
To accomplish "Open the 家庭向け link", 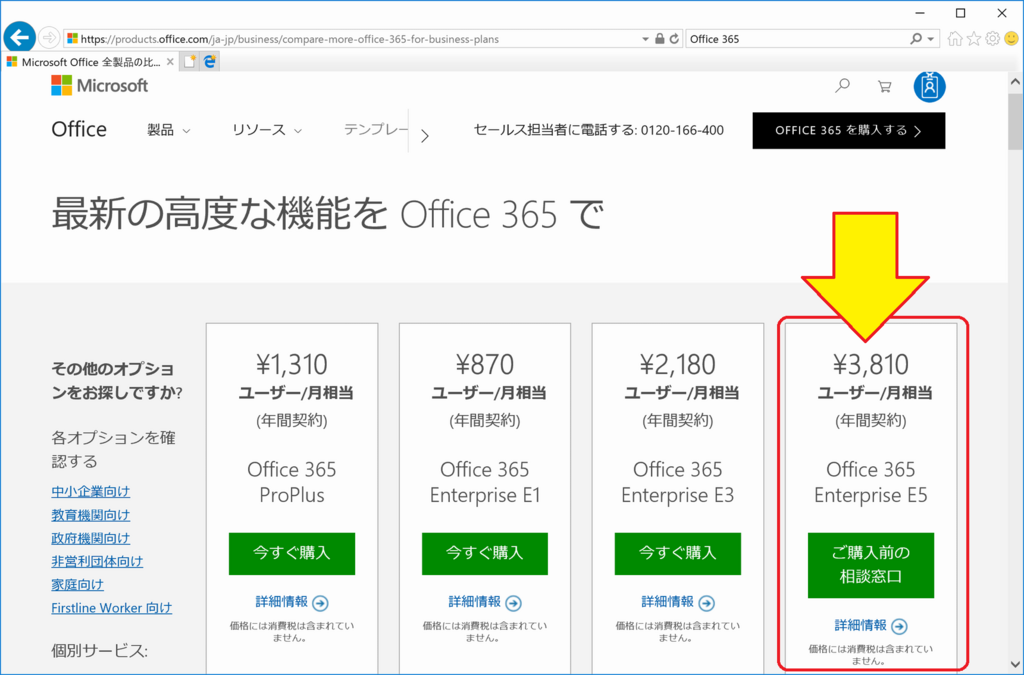I will (78, 584).
